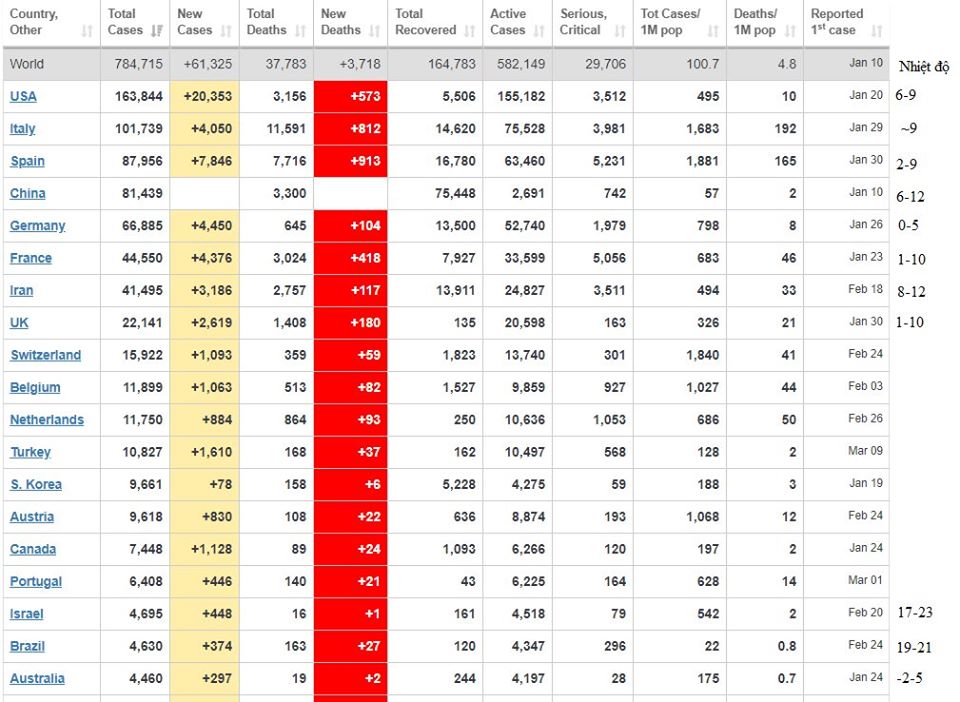Image resolution: width=960 pixels, height=702 pixels.
Task: Click the Netherlands country link
Action: pyautogui.click(x=47, y=420)
